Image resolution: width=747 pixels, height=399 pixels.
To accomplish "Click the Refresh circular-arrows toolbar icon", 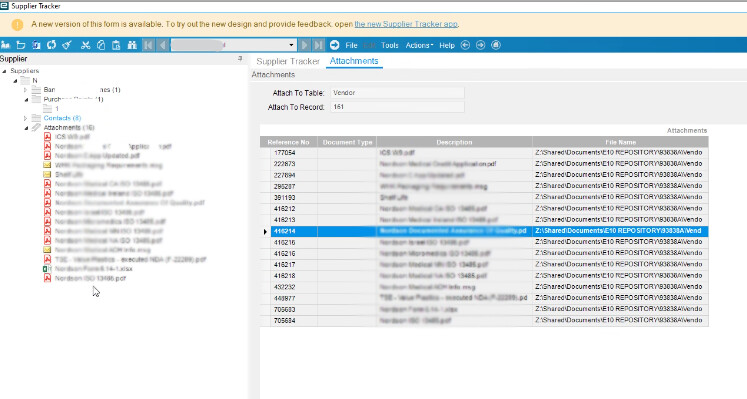I will [x=51, y=45].
